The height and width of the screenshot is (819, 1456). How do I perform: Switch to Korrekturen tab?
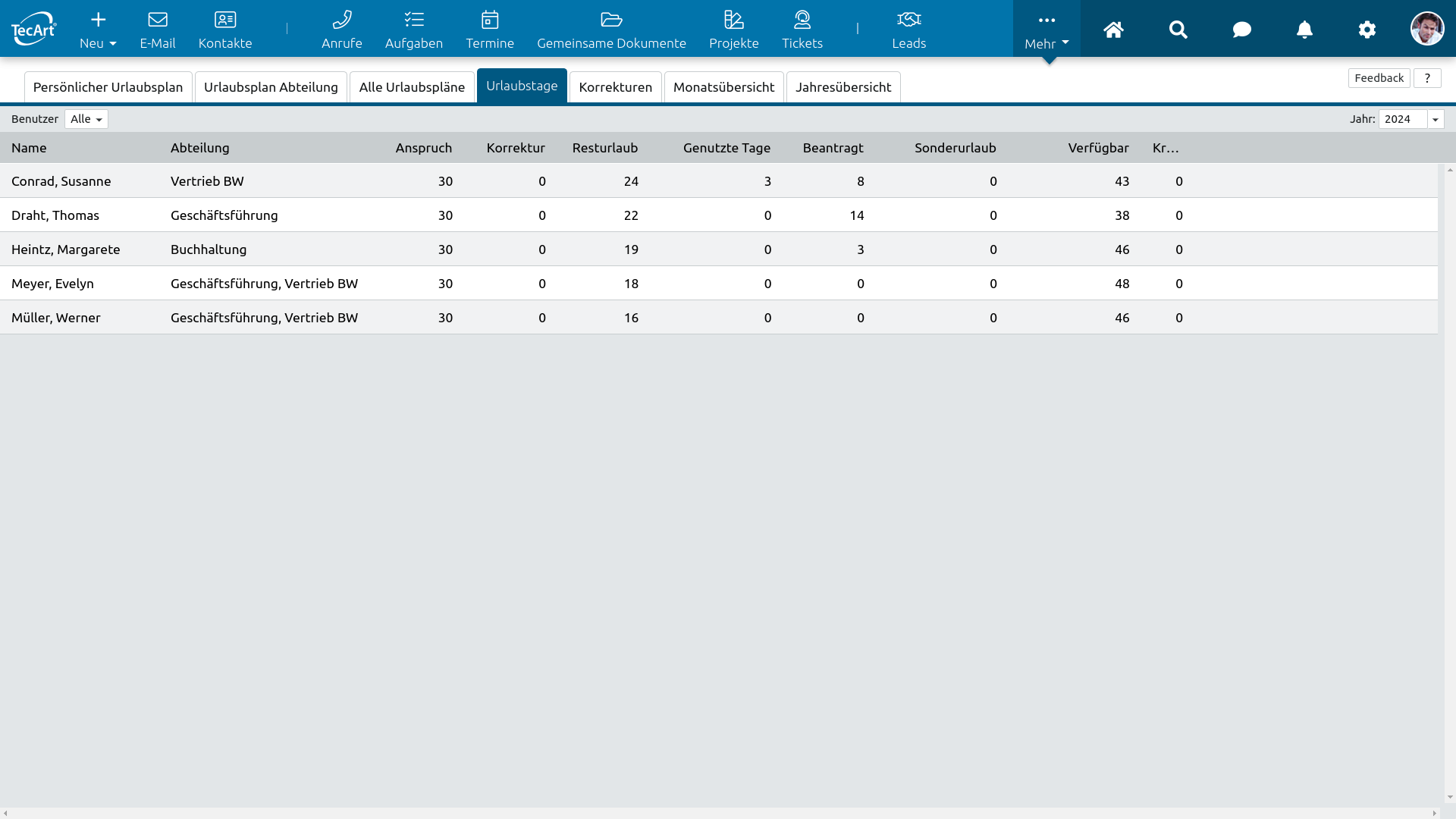pos(615,87)
